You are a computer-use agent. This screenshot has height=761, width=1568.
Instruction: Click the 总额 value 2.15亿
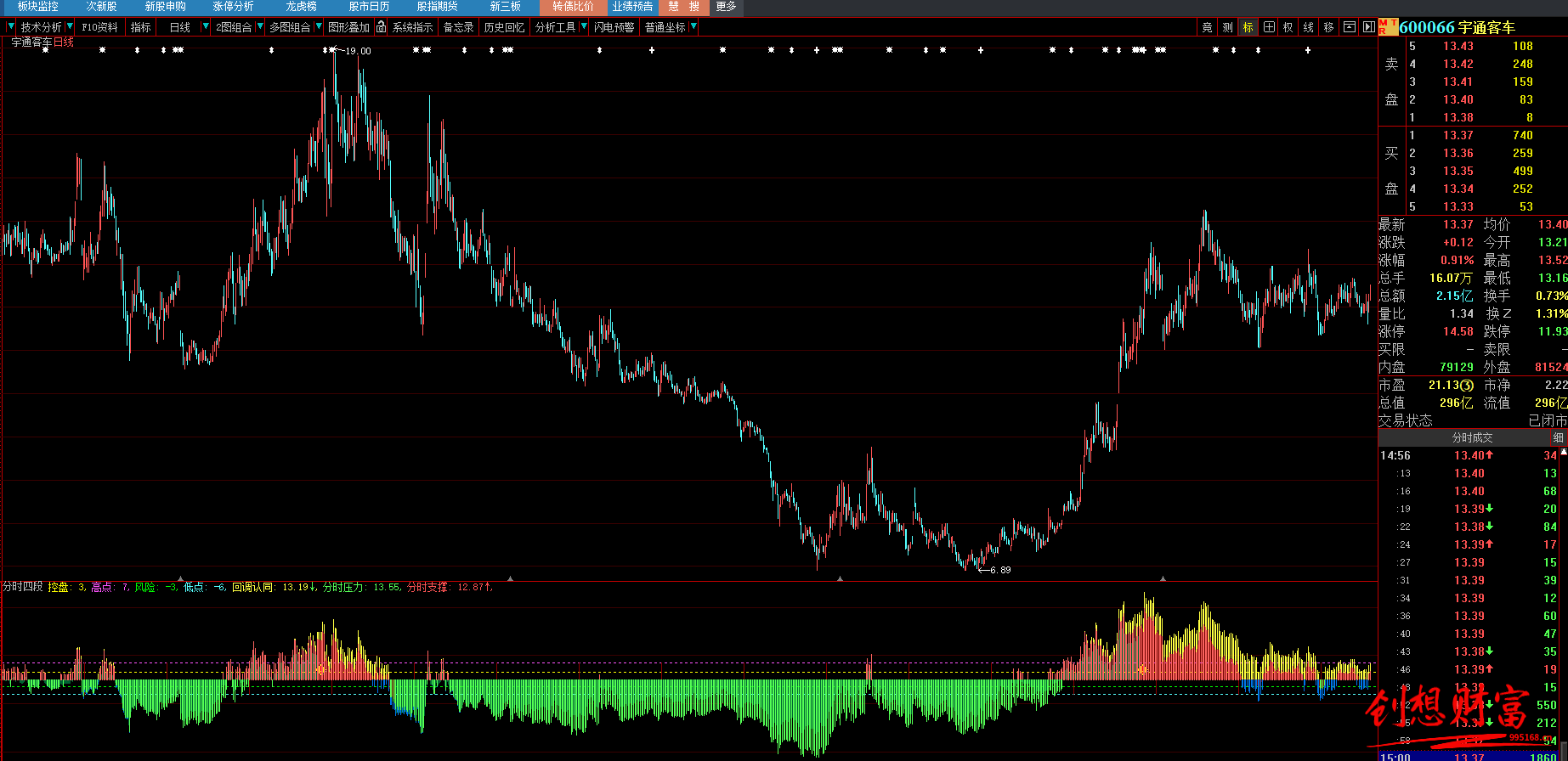(1454, 296)
